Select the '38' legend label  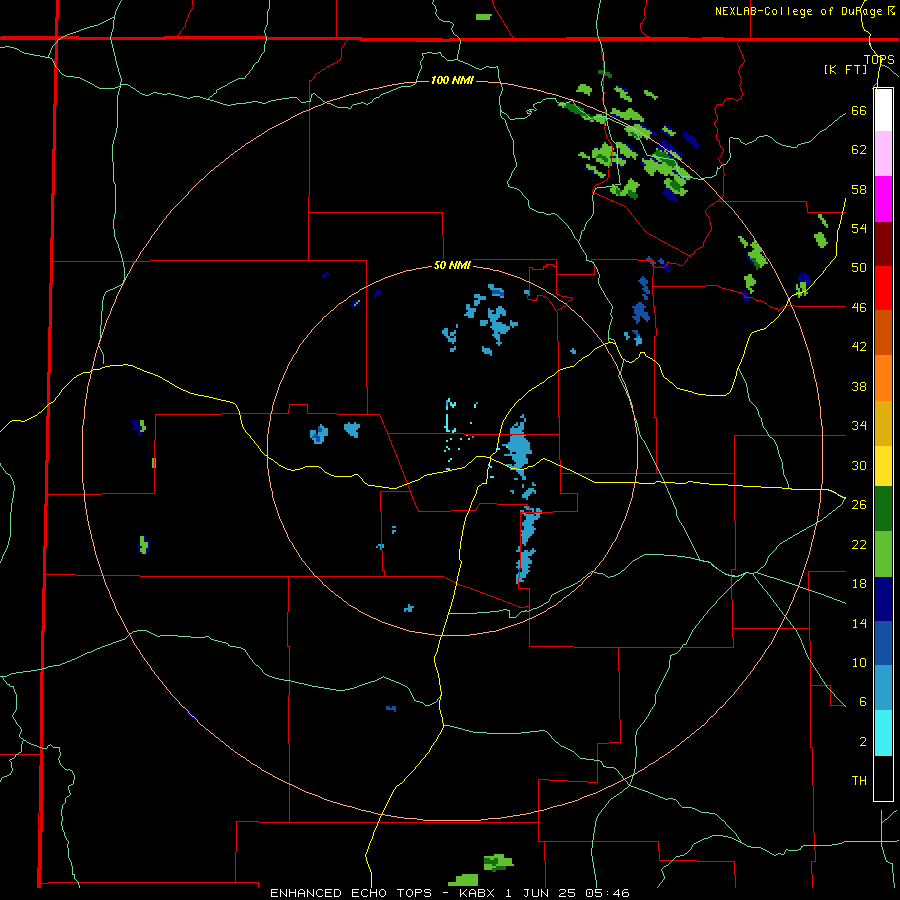pos(859,387)
